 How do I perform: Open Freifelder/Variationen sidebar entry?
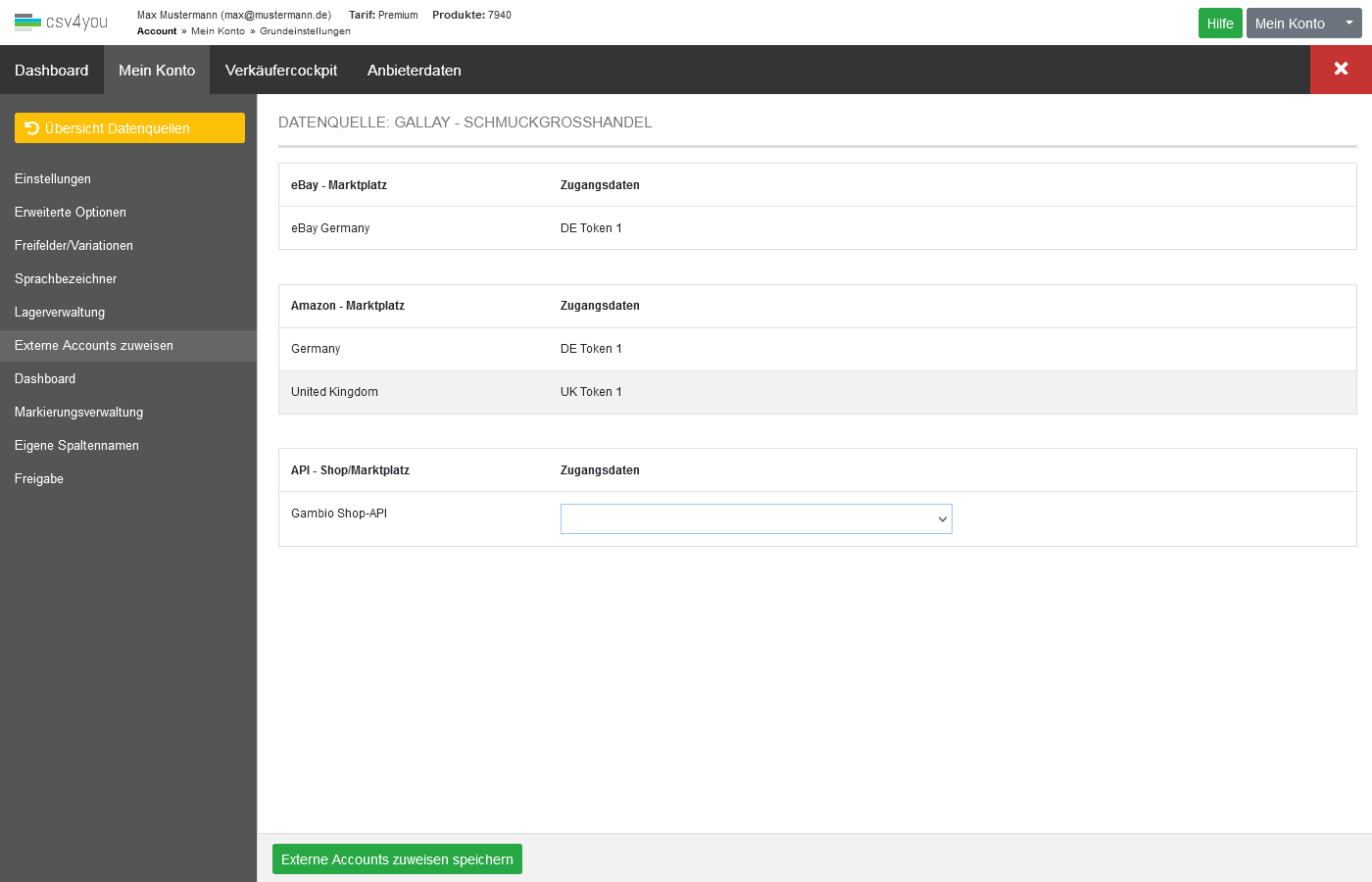[73, 246]
